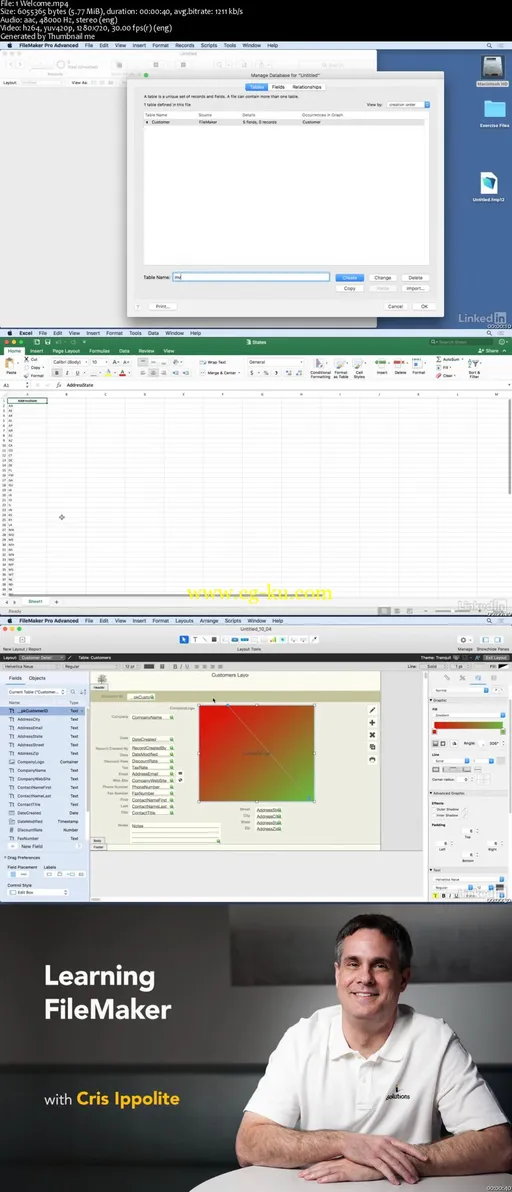Click the Import... button

pos(415,288)
